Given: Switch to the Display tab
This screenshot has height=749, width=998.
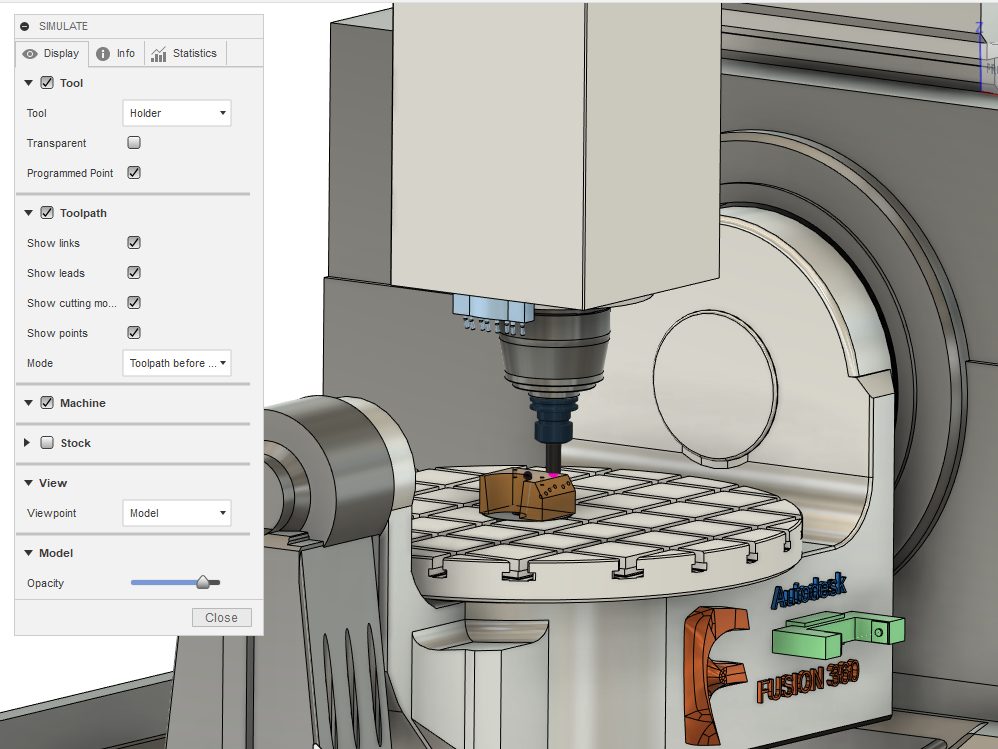Looking at the screenshot, I should tap(52, 53).
